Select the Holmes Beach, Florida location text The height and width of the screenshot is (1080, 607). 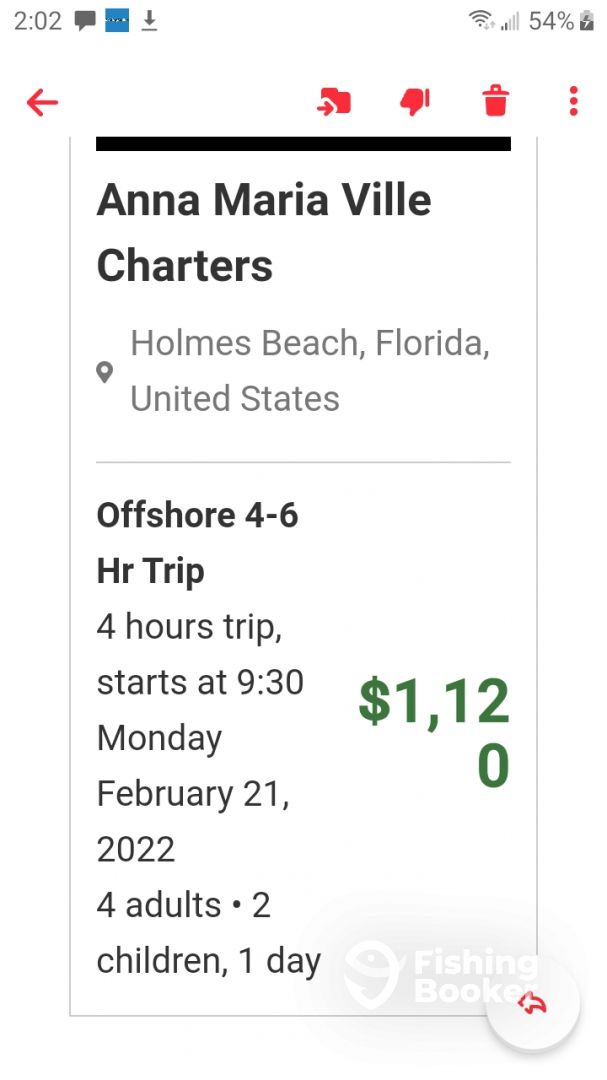[x=310, y=371]
